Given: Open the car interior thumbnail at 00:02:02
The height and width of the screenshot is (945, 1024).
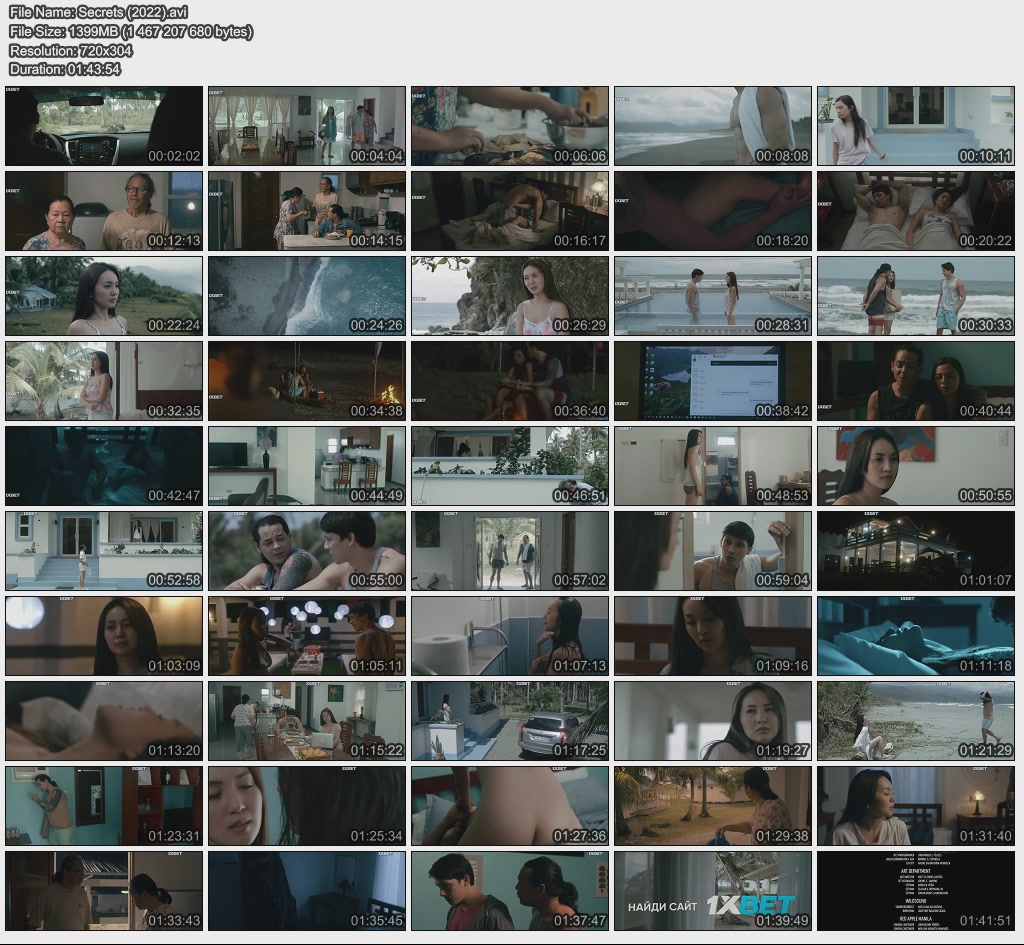Looking at the screenshot, I should [x=104, y=126].
